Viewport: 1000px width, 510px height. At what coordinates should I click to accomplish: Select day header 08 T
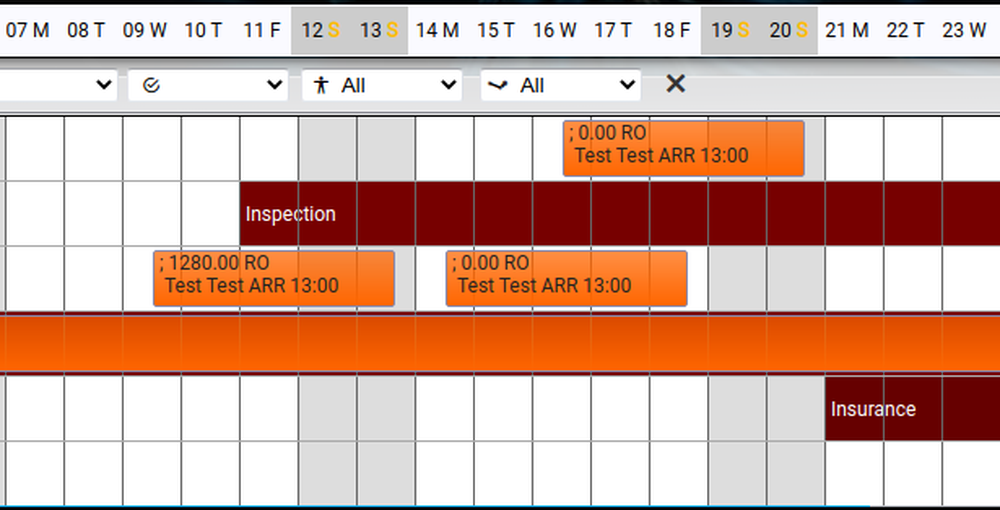(x=86, y=30)
